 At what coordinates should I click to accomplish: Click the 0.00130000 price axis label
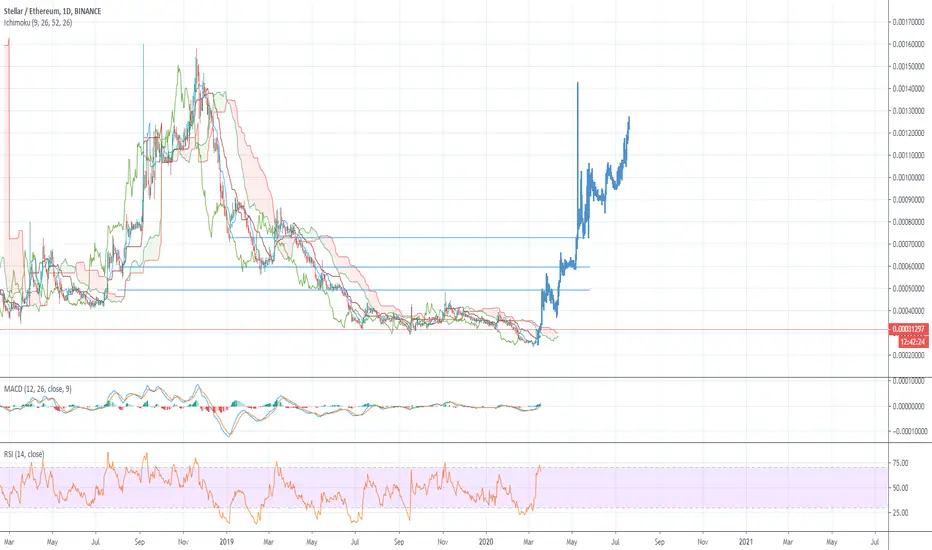[x=908, y=111]
